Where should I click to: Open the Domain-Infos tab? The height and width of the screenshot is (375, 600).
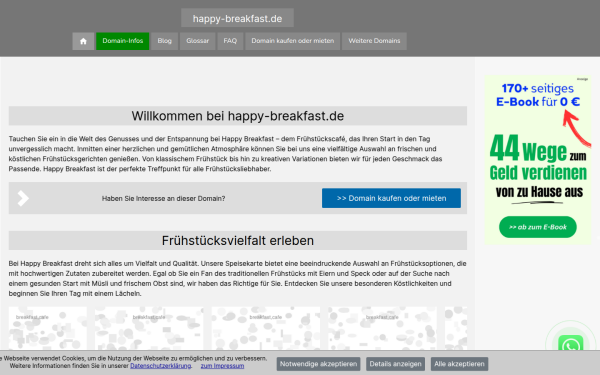(x=122, y=41)
